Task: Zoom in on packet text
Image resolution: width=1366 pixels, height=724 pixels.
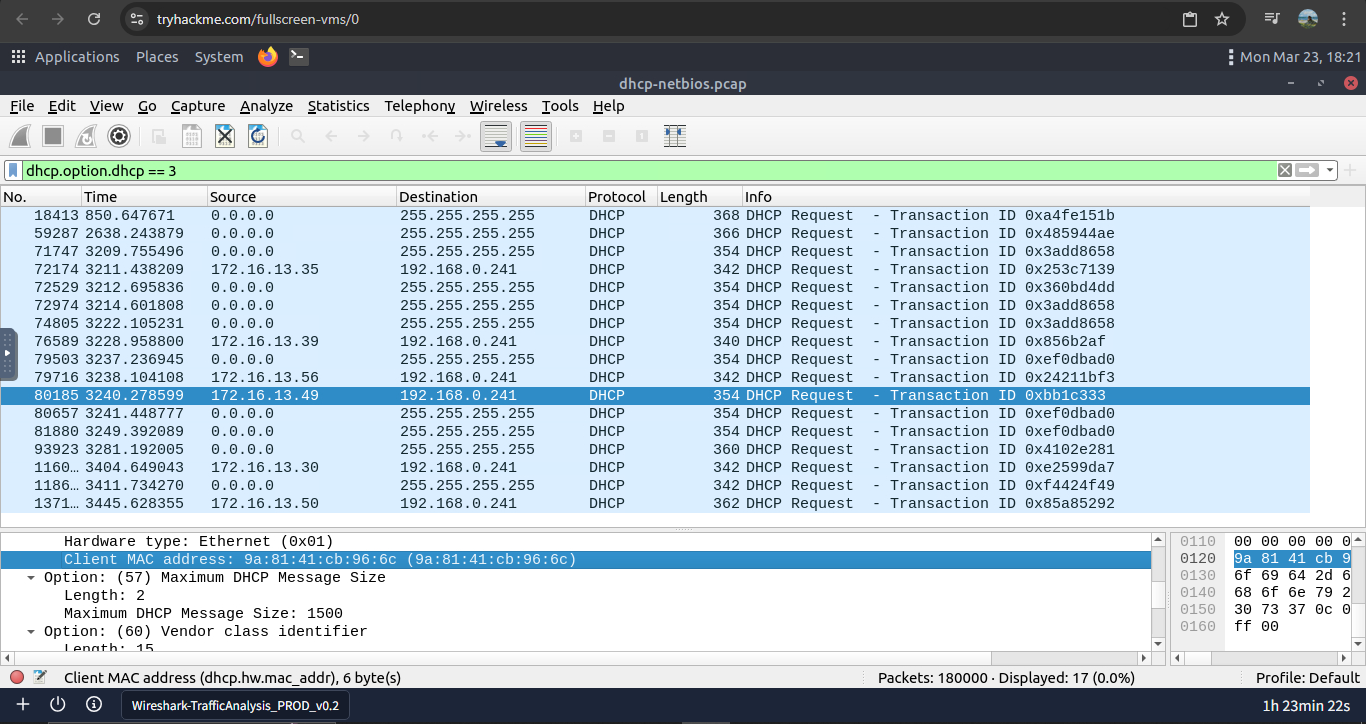Action: 576,136
